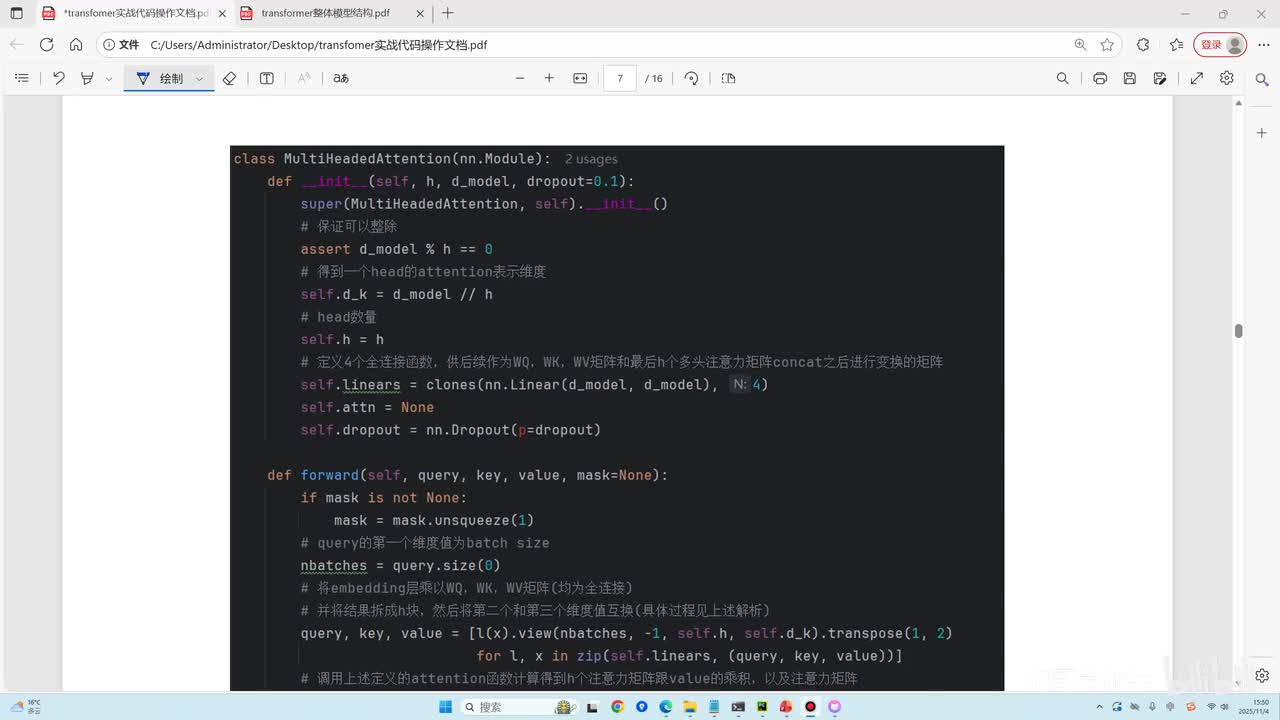
Task: Fit the PDF page to width
Action: pos(580,78)
